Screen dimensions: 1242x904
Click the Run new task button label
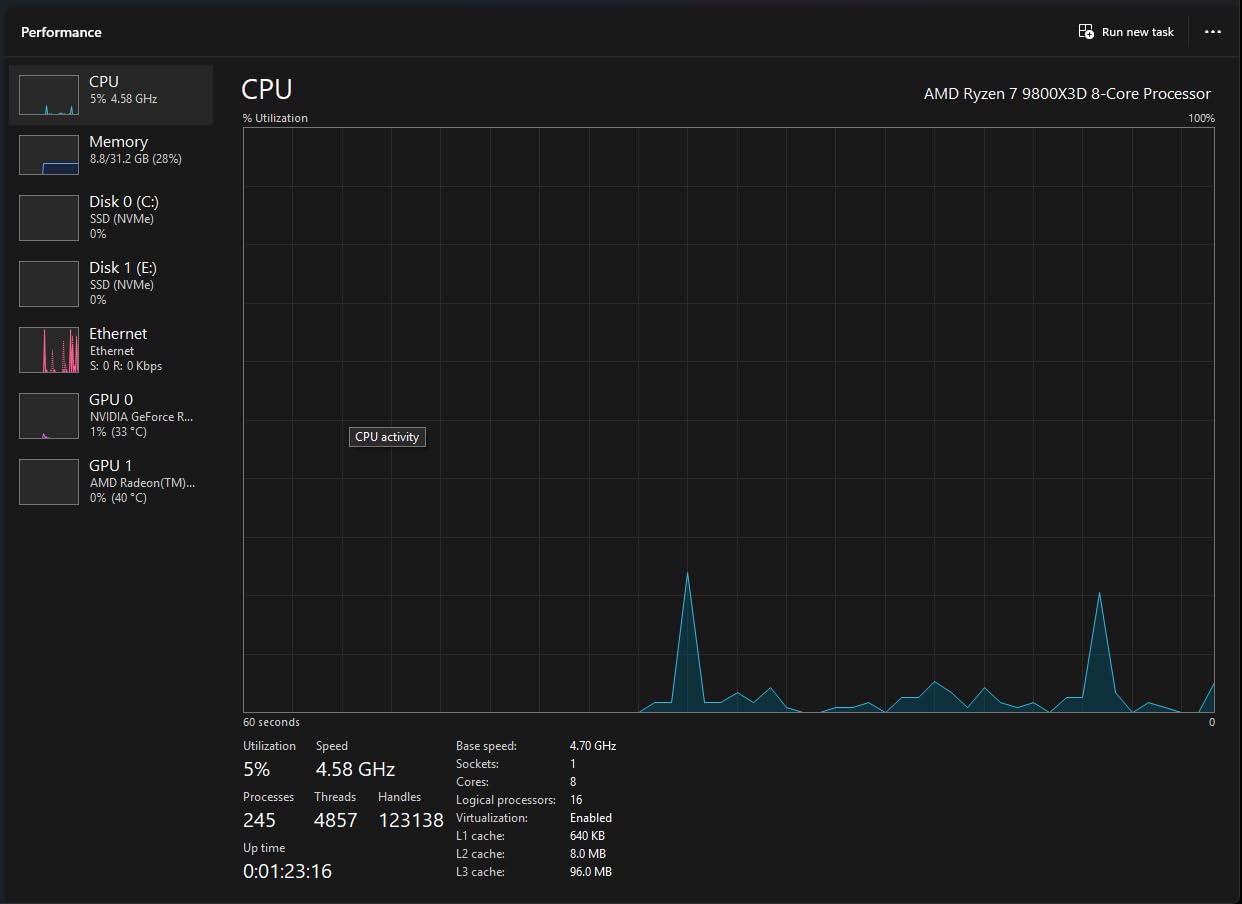[1138, 32]
